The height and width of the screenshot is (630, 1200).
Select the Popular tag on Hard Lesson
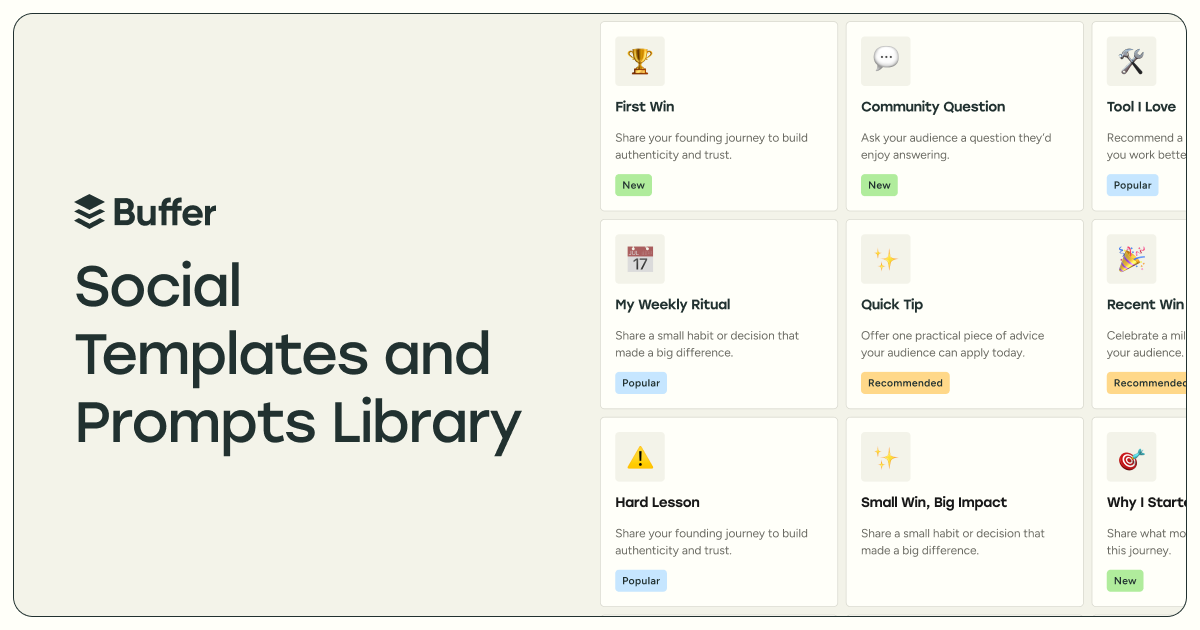[641, 581]
